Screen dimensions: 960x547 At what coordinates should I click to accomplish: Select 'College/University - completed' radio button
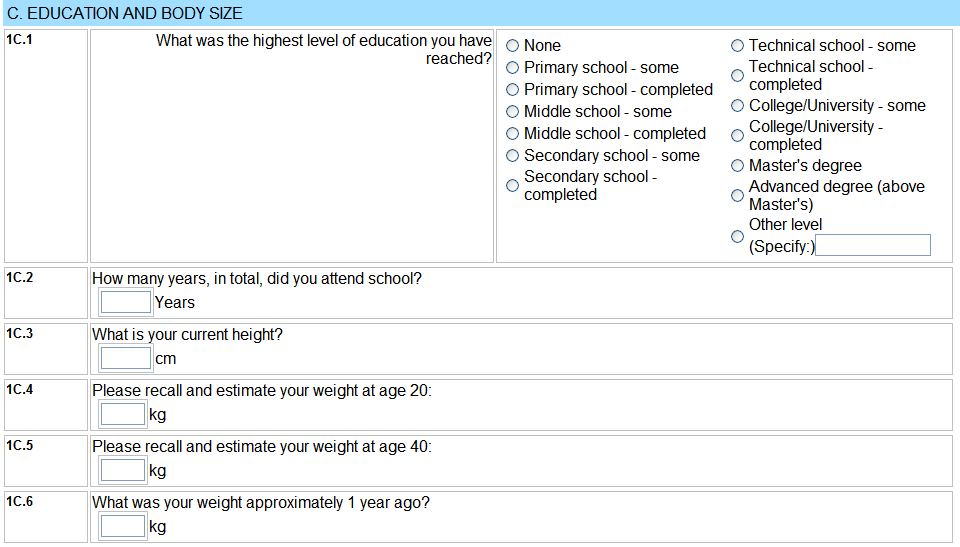point(738,136)
